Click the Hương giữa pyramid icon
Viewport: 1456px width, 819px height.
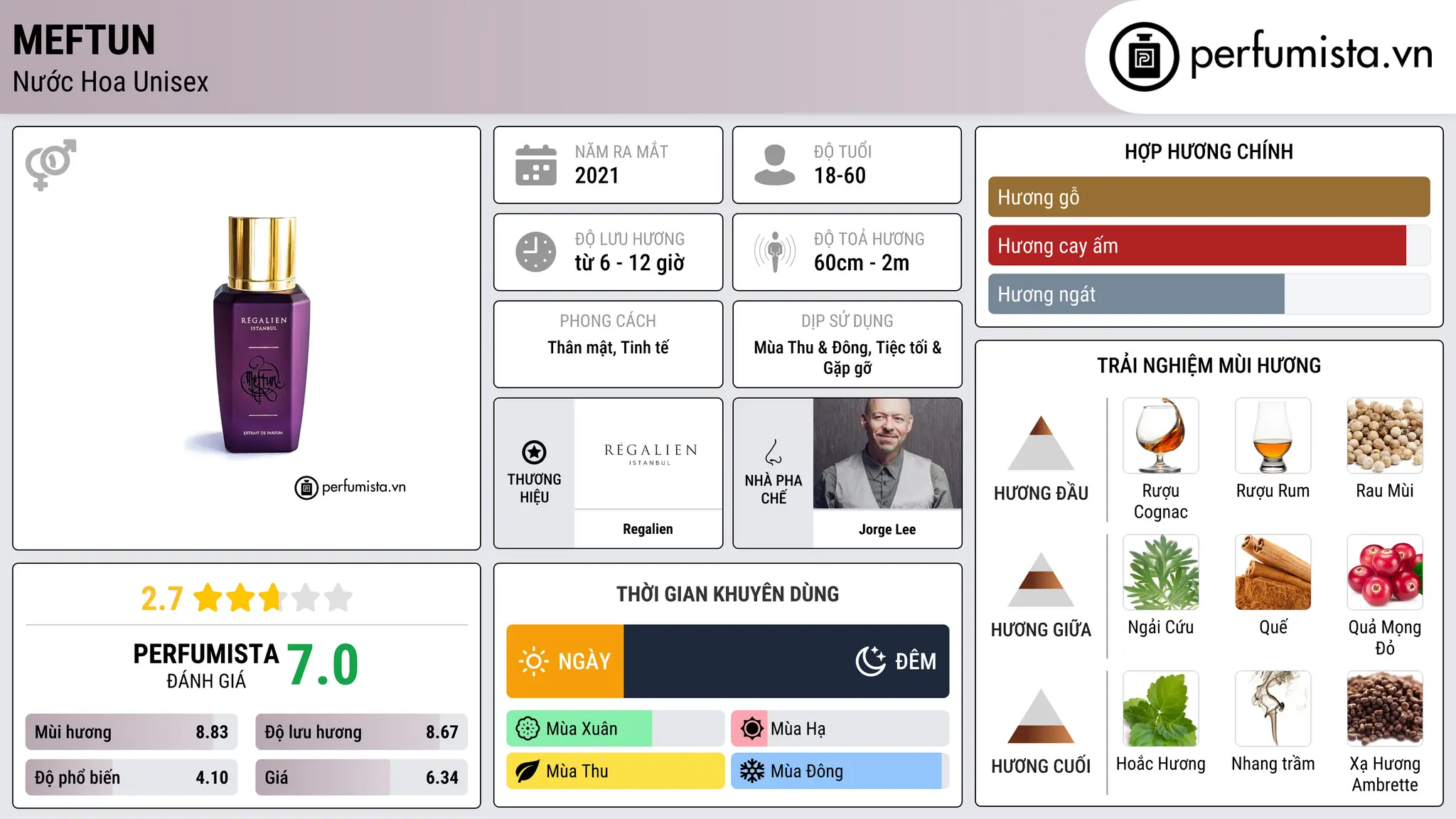(1041, 579)
